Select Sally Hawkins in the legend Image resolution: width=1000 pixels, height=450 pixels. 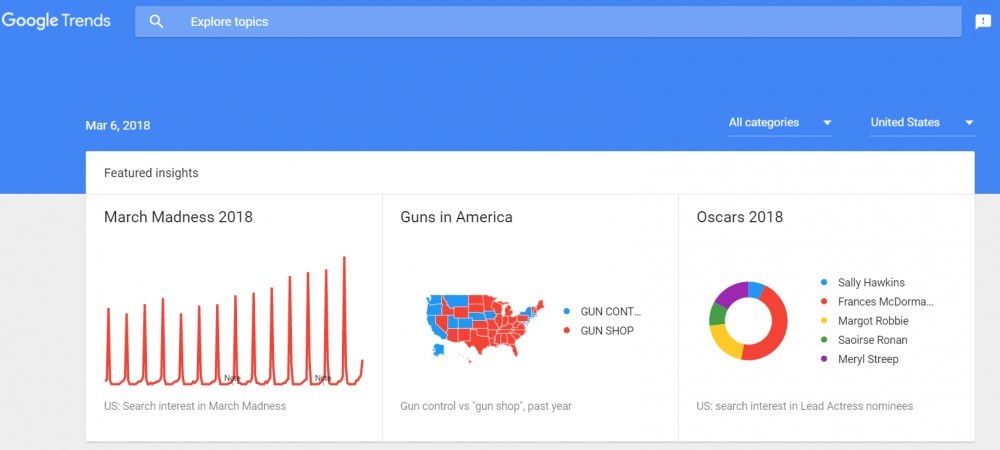[871, 282]
